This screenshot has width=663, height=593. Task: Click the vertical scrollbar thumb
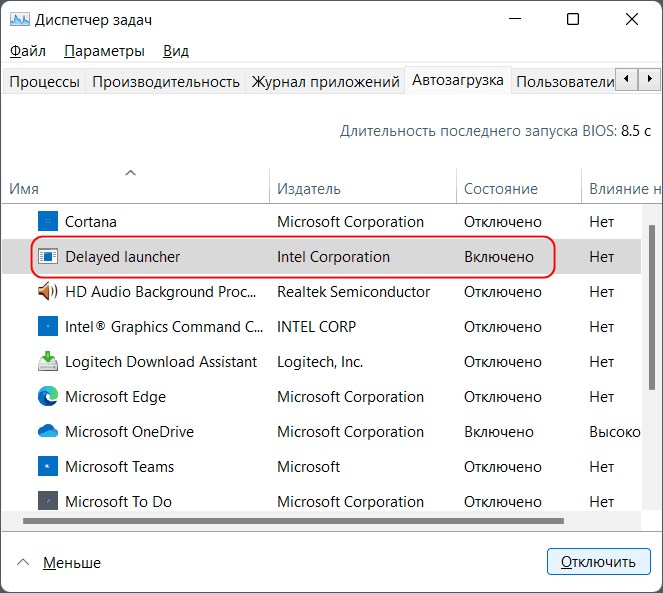pyautogui.click(x=652, y=307)
